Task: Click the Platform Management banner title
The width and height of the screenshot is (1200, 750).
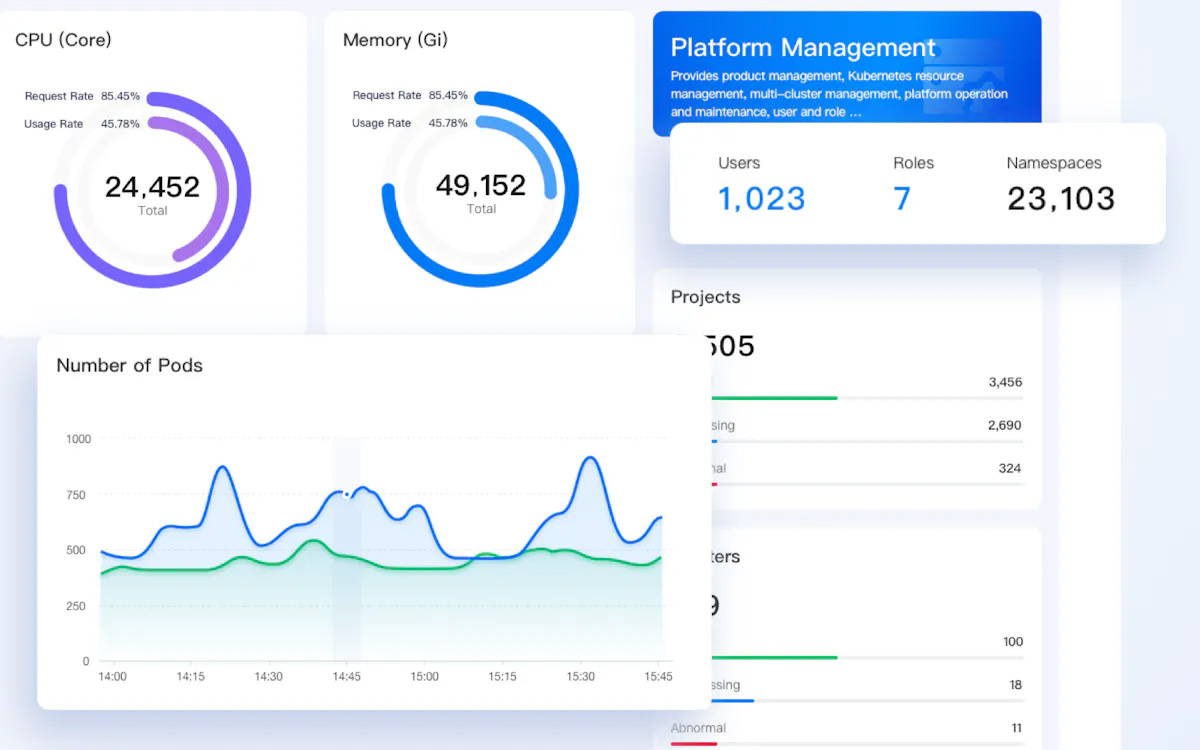Action: (803, 48)
